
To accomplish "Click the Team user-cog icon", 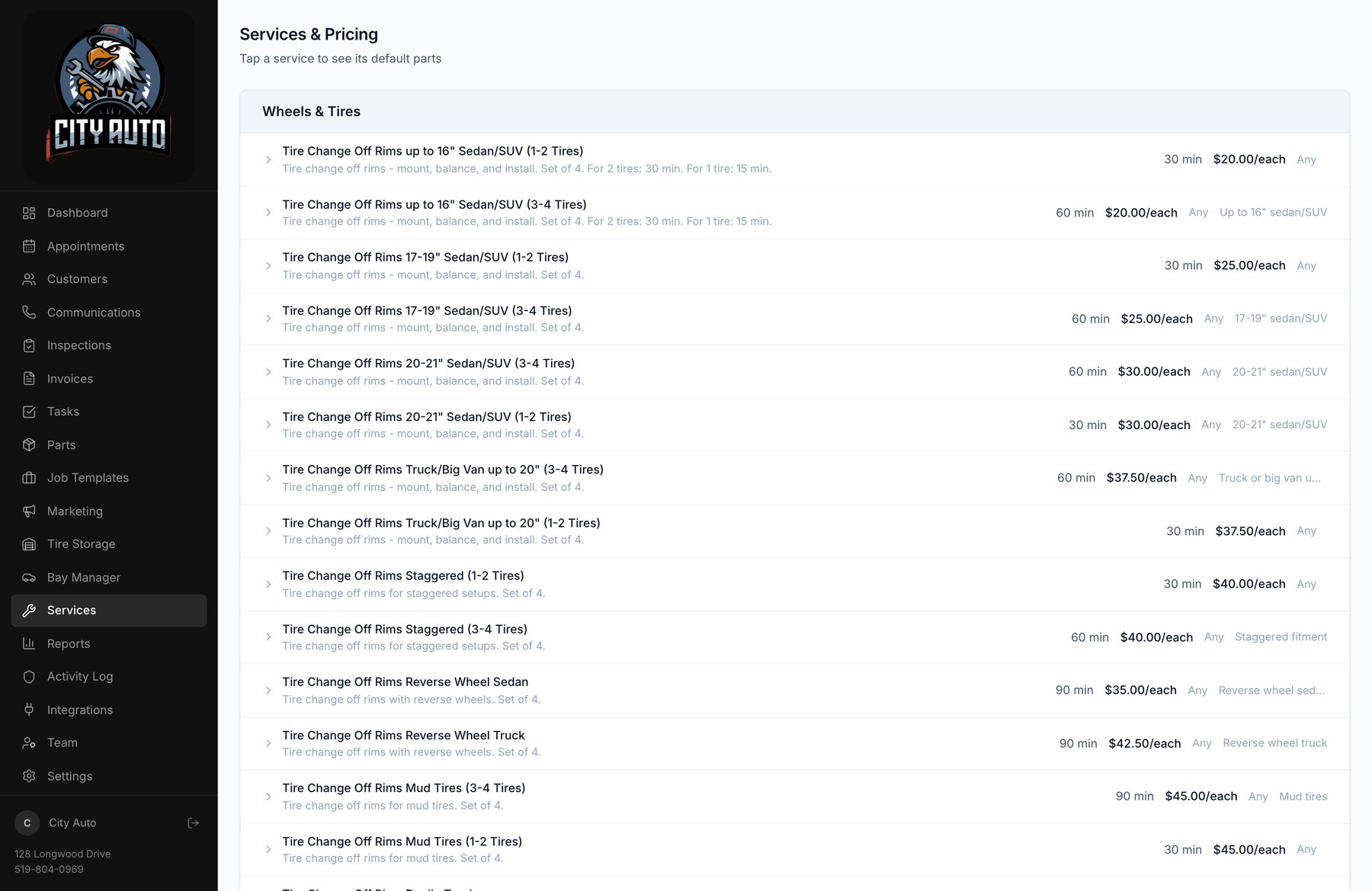I will 29,743.
